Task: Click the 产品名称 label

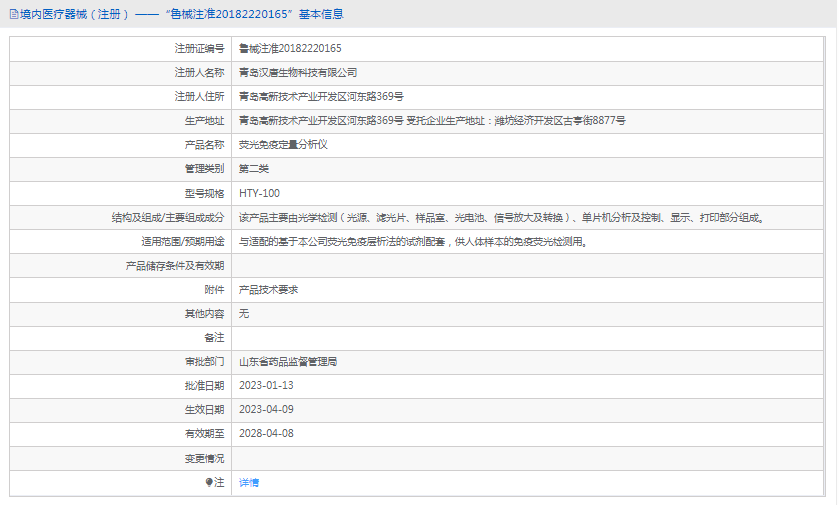Action: pos(204,144)
